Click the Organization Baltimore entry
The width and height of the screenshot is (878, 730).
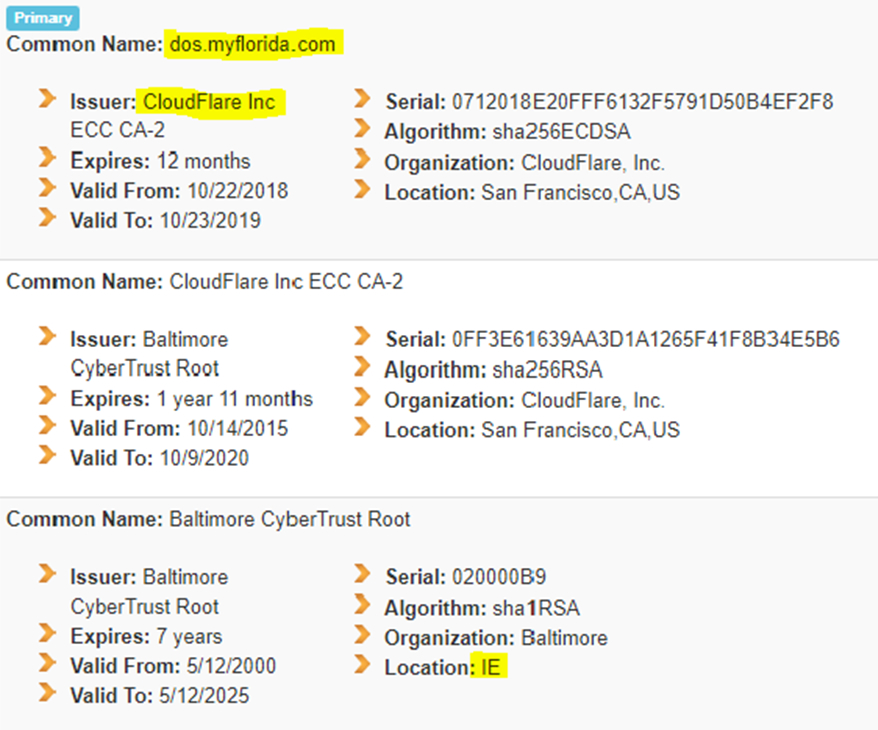click(496, 638)
